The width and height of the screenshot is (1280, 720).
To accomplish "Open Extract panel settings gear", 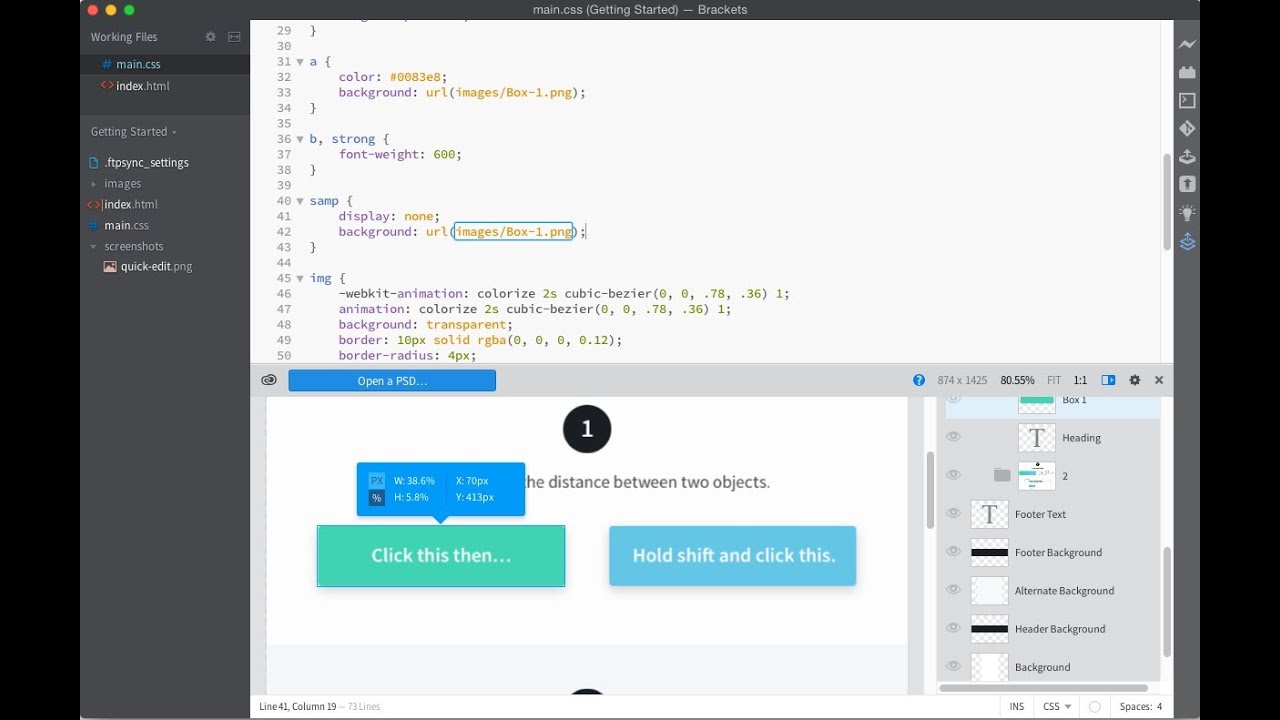I will point(1135,381).
